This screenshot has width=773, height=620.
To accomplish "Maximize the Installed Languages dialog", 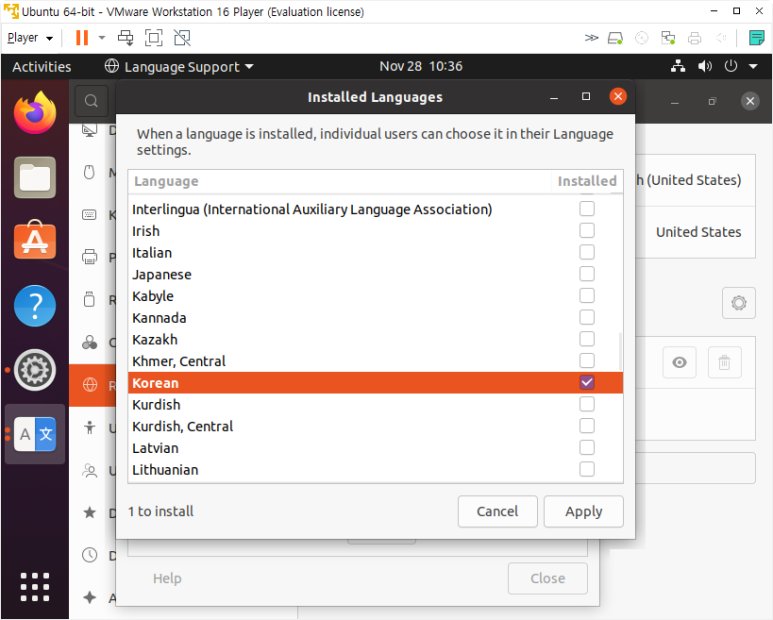I will click(586, 96).
